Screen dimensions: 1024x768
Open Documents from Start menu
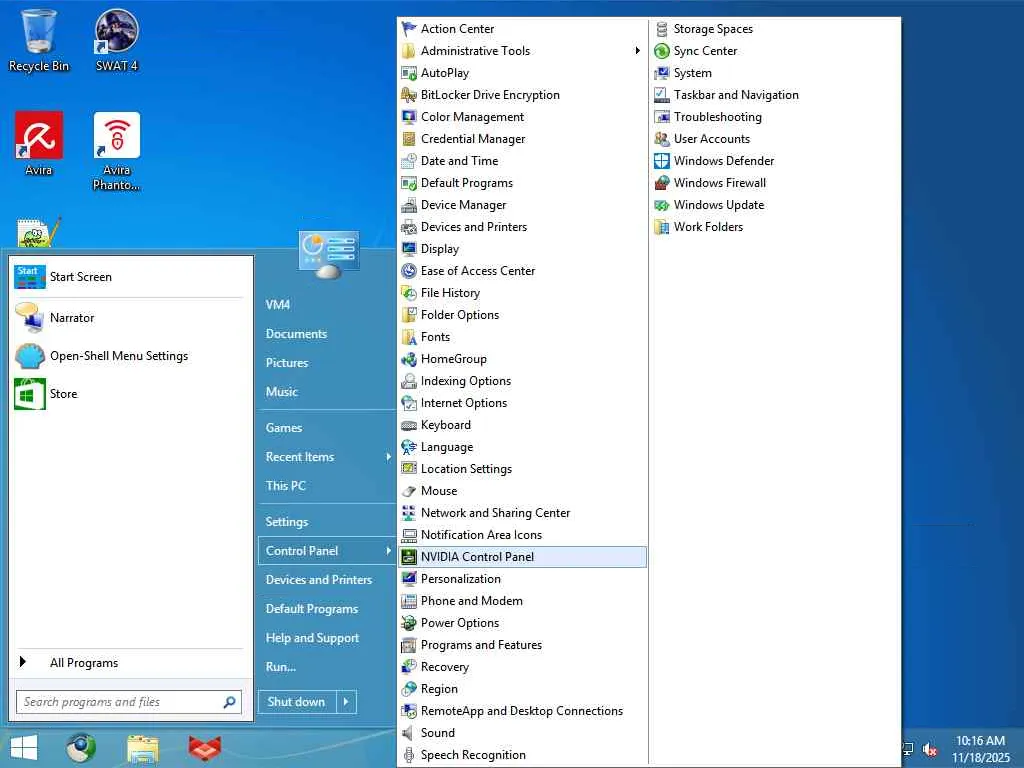(x=296, y=334)
